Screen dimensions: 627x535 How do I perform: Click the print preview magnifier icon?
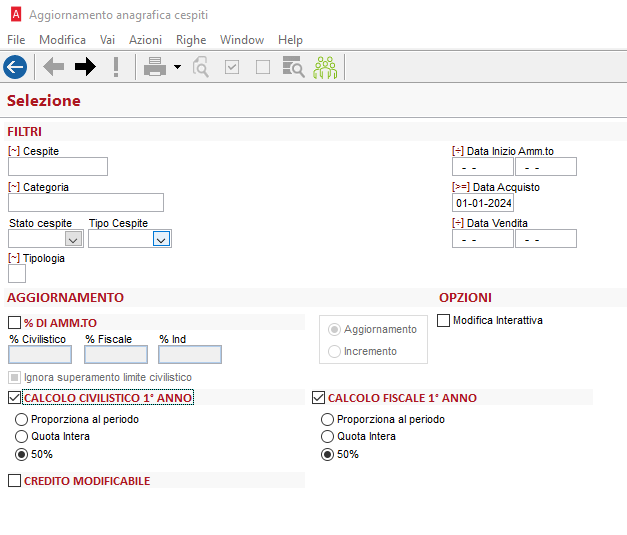click(x=201, y=66)
